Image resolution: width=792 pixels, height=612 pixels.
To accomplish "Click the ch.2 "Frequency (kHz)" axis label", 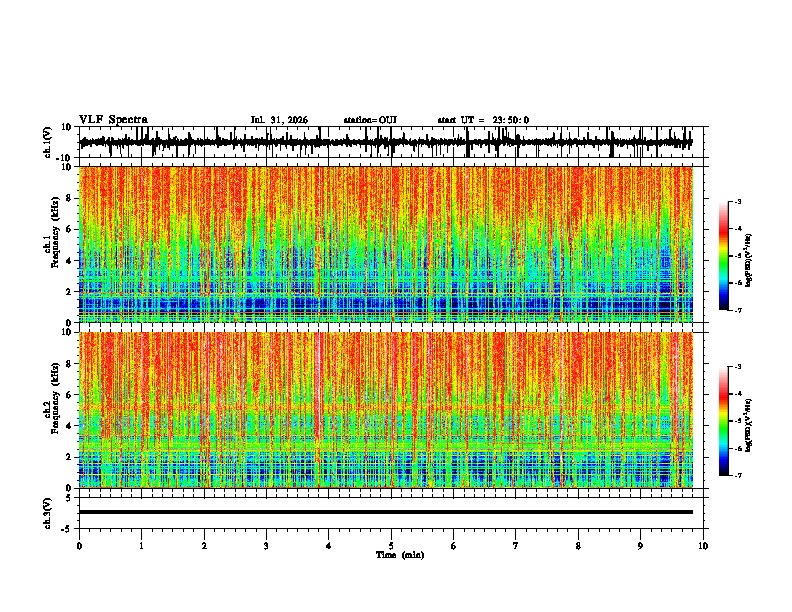I will tap(55, 398).
